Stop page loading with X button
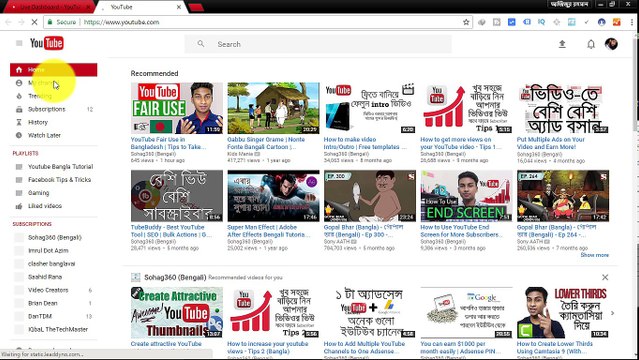Viewport: 639px width, 360px height. pos(34,22)
